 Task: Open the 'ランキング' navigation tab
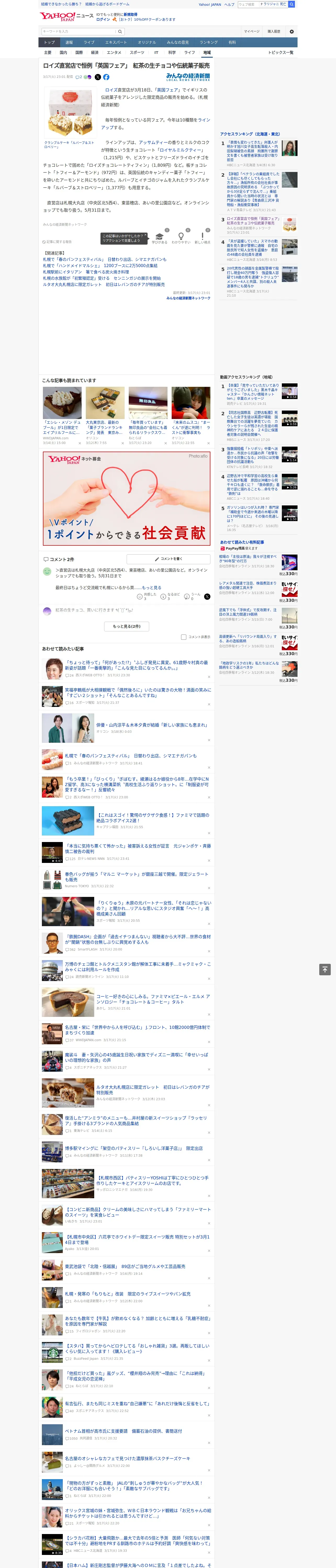point(209,42)
